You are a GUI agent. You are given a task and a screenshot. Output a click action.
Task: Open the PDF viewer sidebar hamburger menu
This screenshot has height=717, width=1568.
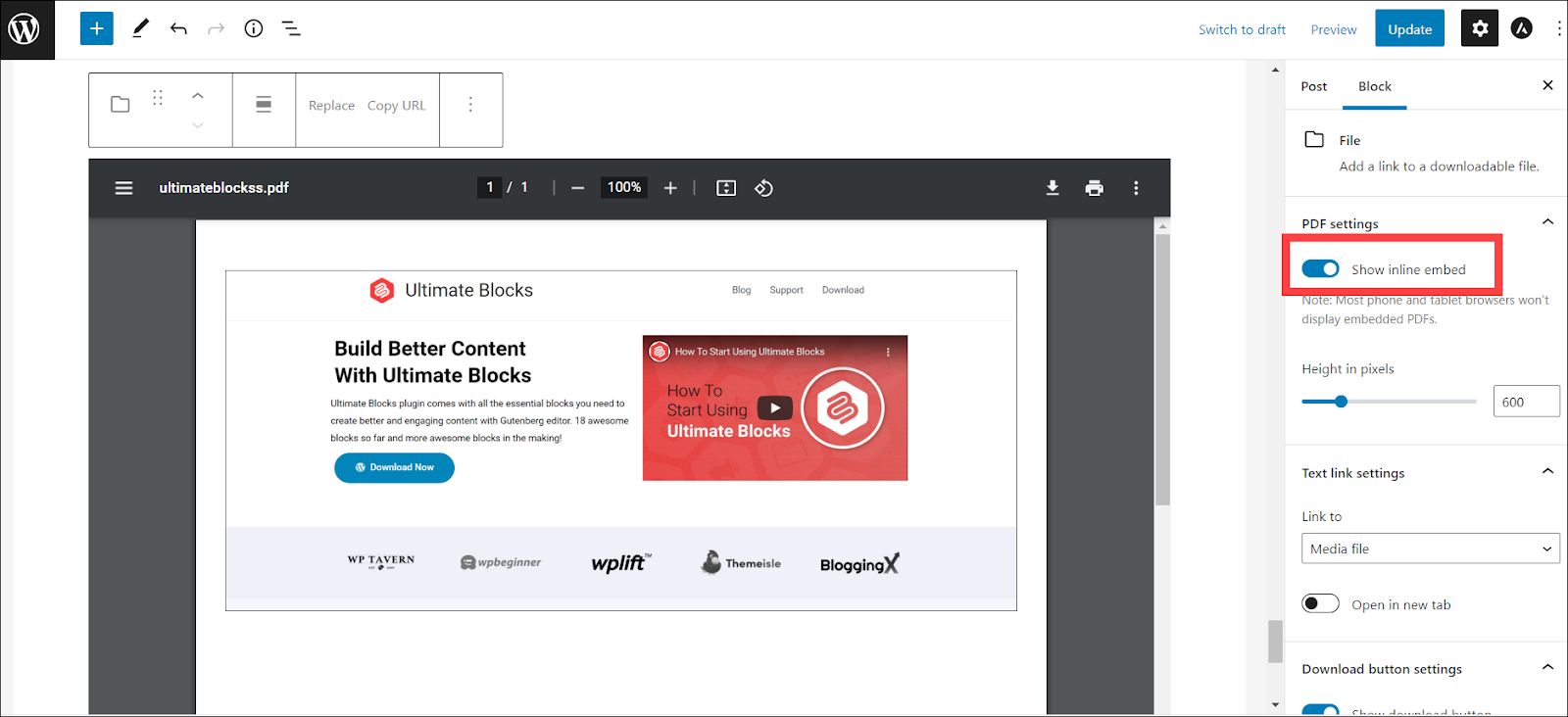(x=123, y=188)
